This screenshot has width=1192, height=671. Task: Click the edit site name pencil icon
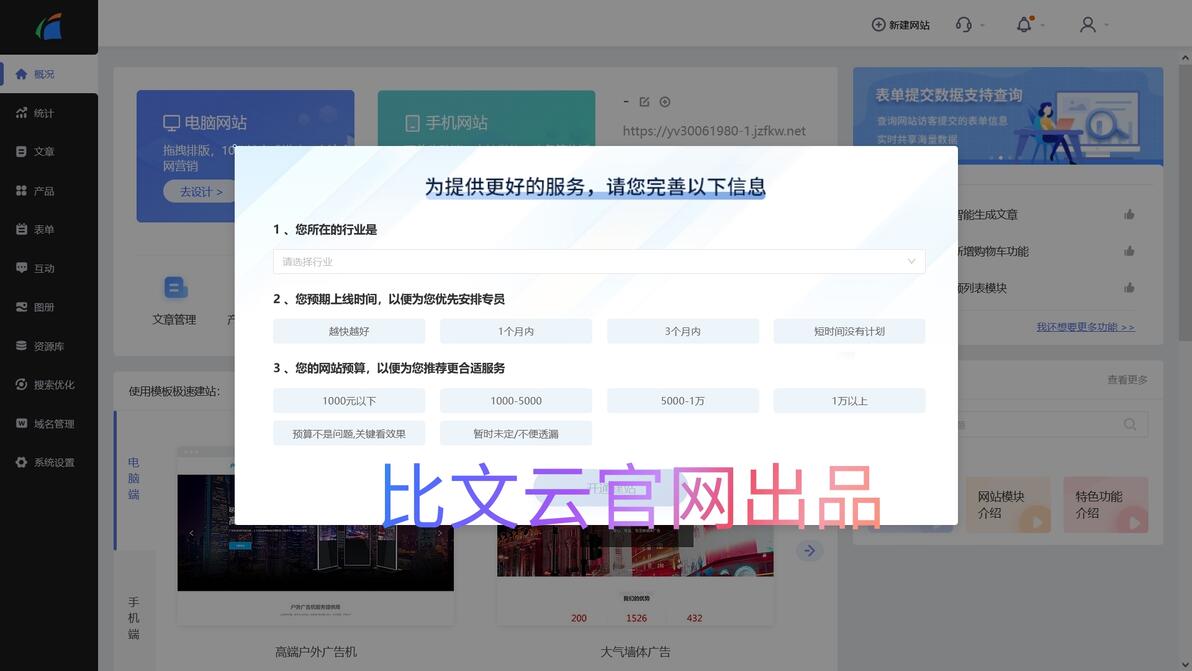click(x=645, y=102)
